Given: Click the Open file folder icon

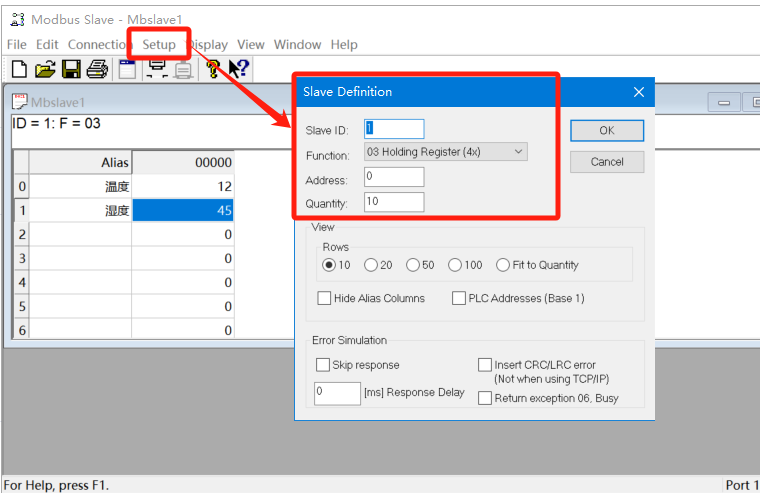Looking at the screenshot, I should 45,69.
